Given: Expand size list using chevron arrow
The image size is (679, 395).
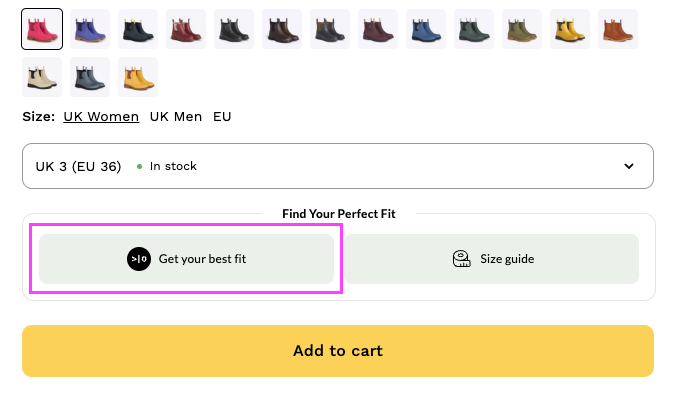Looking at the screenshot, I should (x=629, y=166).
